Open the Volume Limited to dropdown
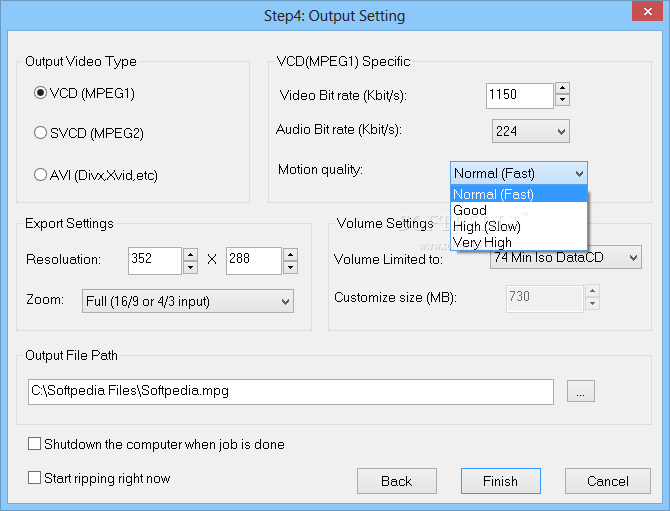 point(566,258)
